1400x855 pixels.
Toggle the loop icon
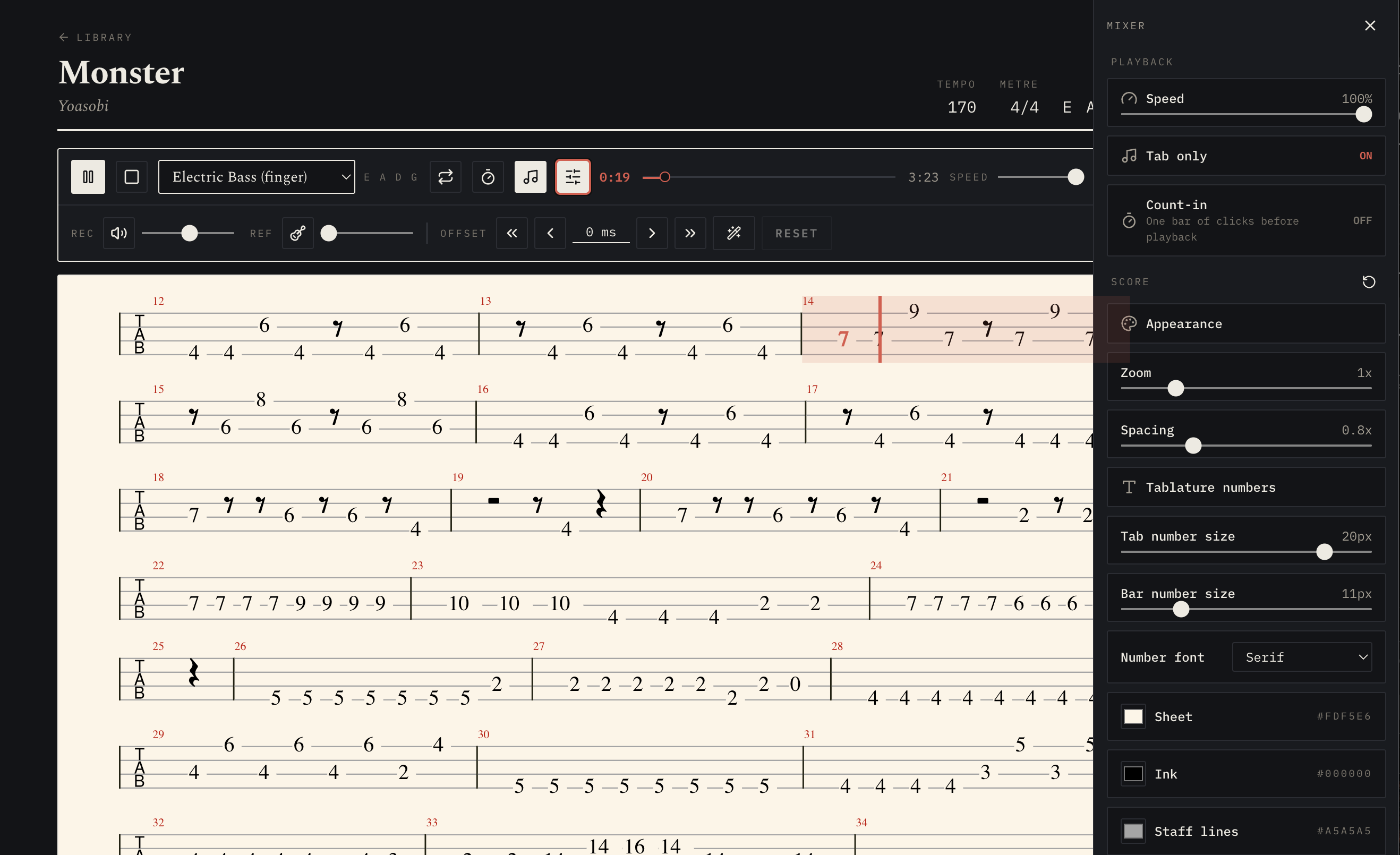[x=446, y=177]
